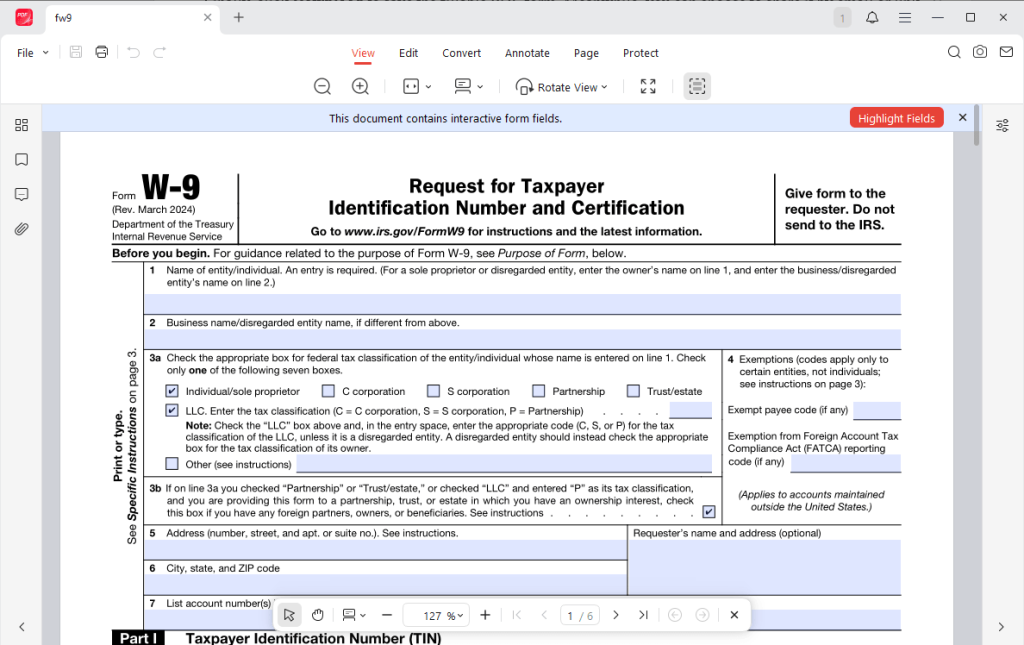Uncheck the LLC checkbox
This screenshot has height=645, width=1024.
pyautogui.click(x=172, y=411)
